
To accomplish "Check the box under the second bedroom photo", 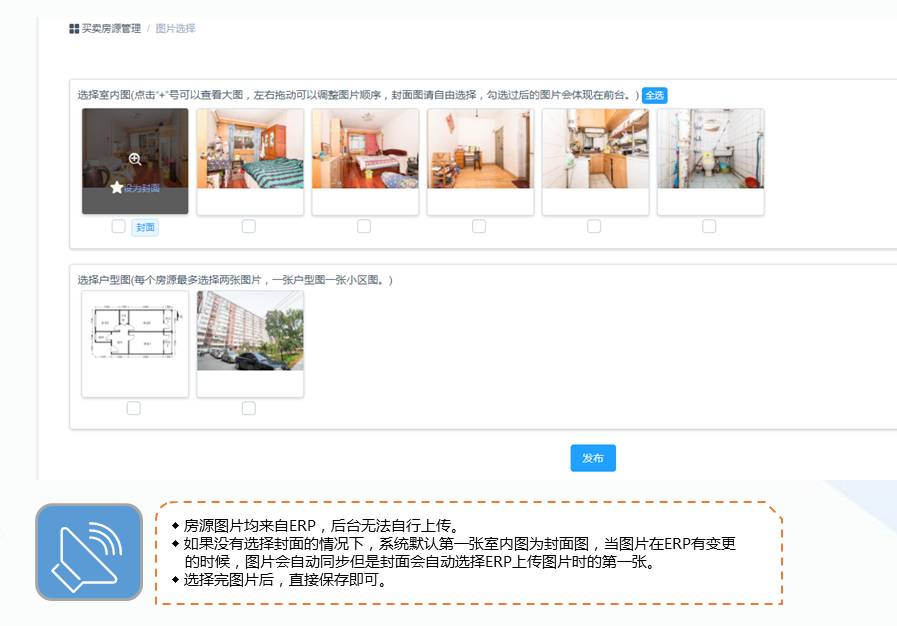I will (x=364, y=226).
